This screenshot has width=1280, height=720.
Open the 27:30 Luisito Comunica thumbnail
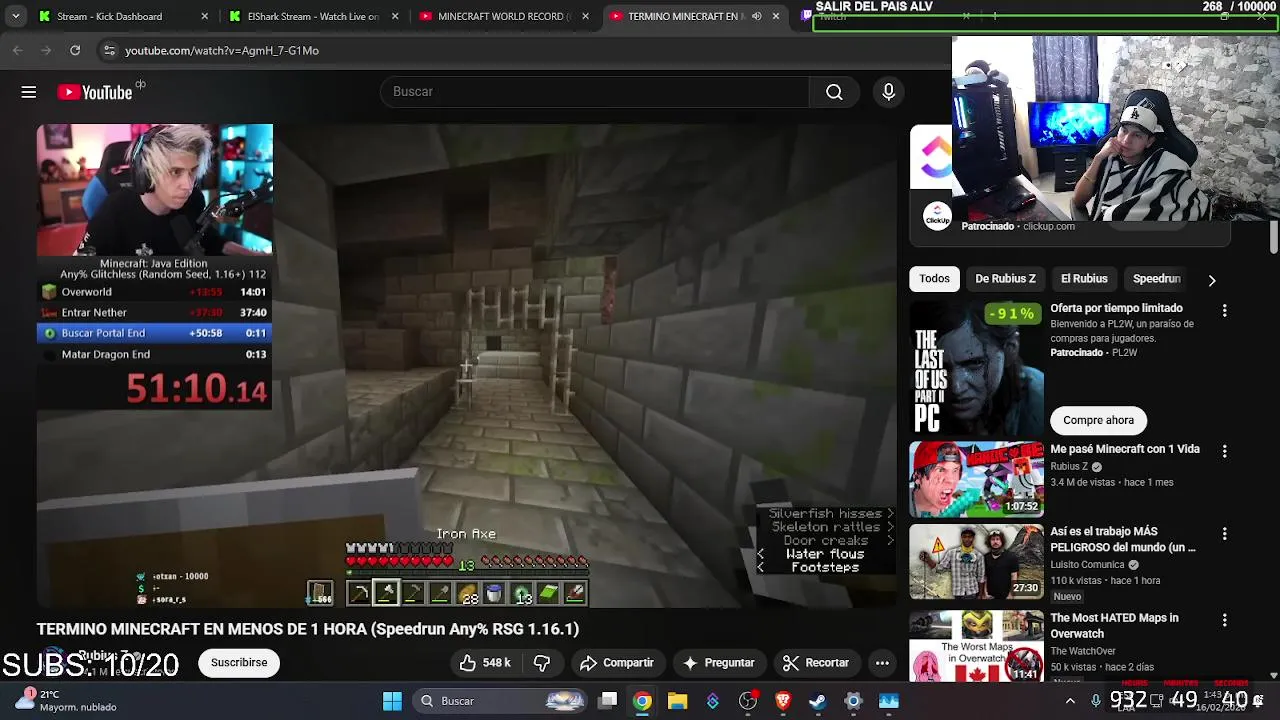[976, 561]
